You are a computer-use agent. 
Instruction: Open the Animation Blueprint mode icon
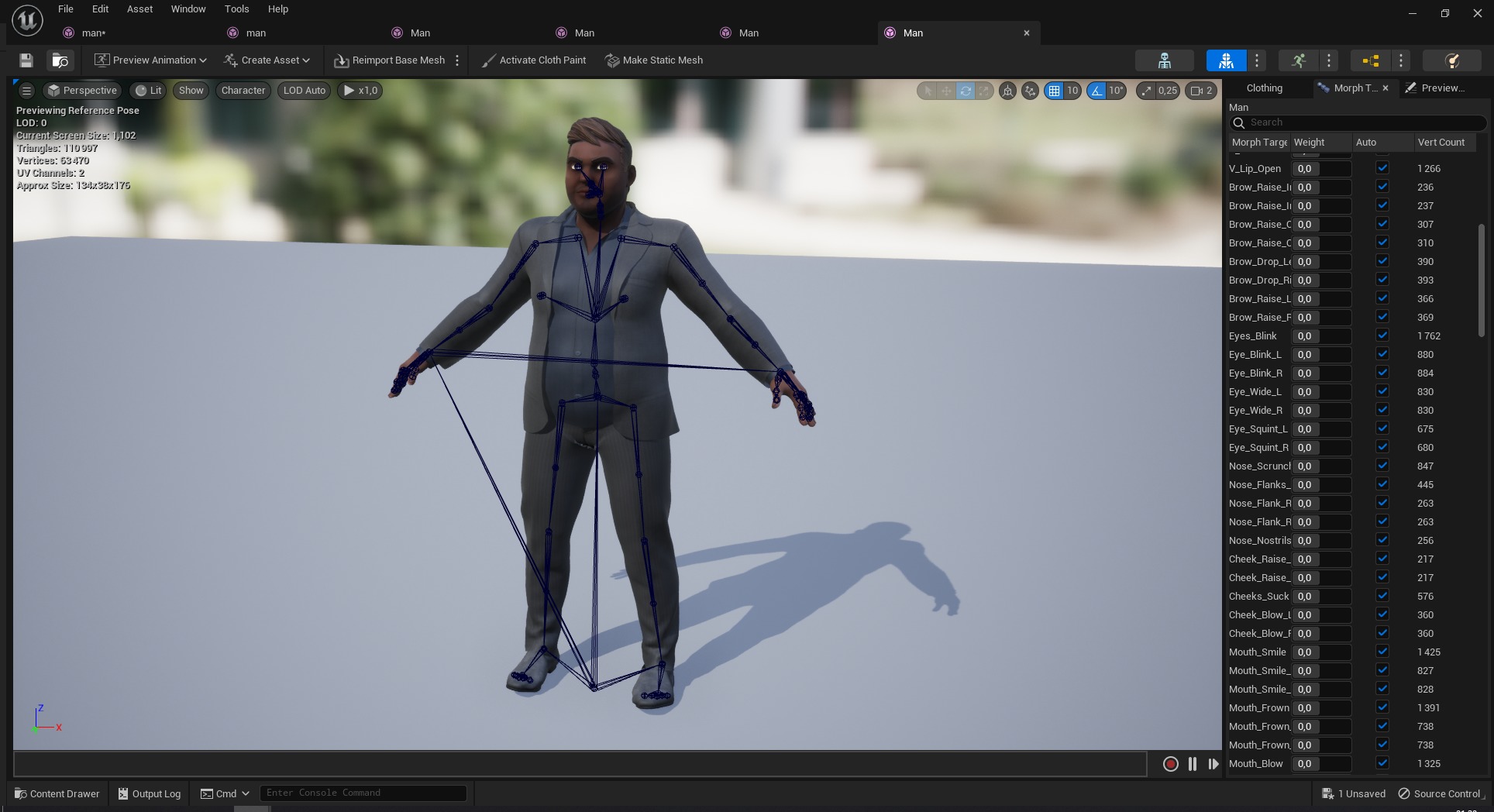pos(1370,60)
